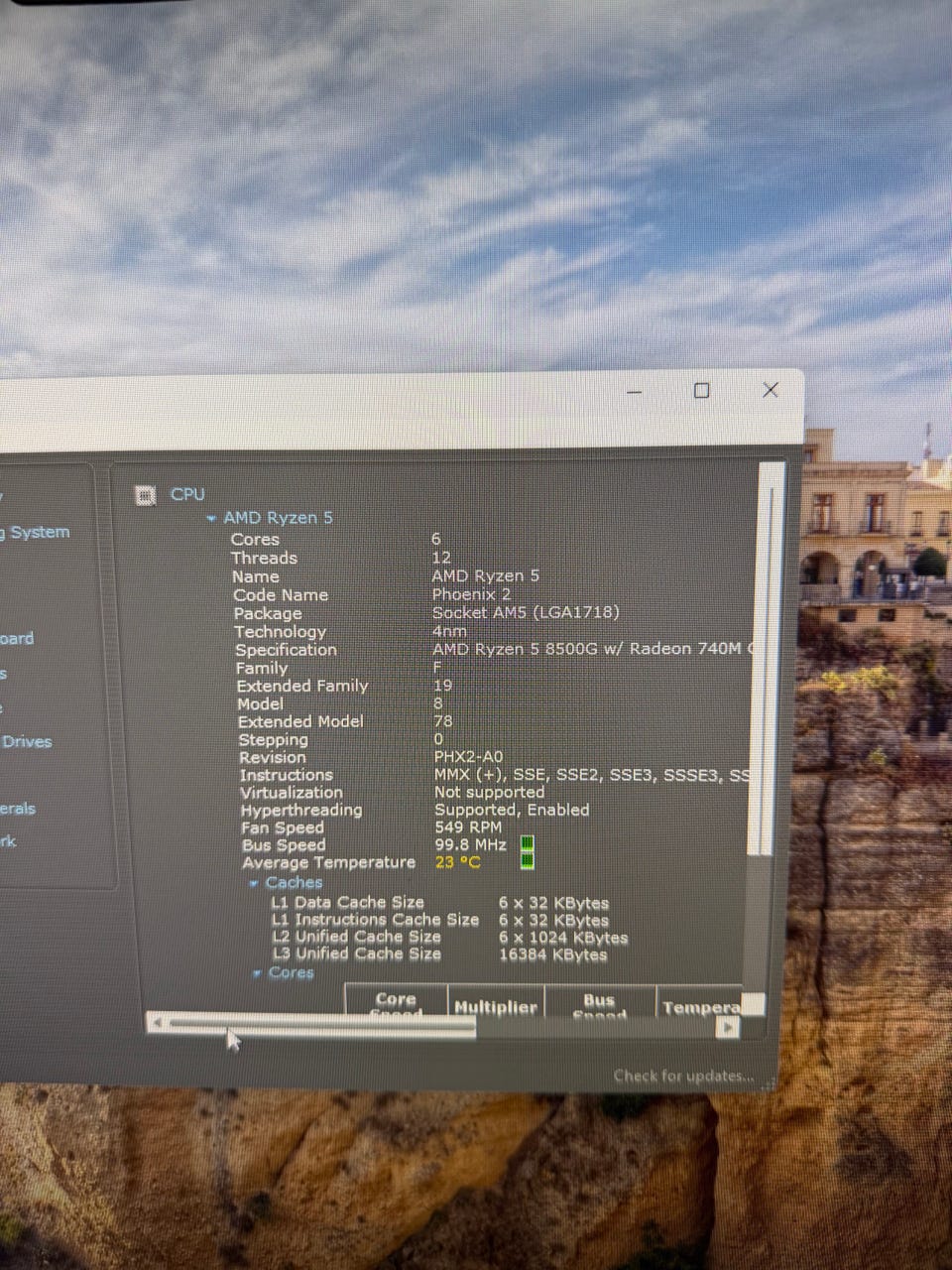Minimize the window
Screen dimensions: 952x1270
[x=635, y=392]
